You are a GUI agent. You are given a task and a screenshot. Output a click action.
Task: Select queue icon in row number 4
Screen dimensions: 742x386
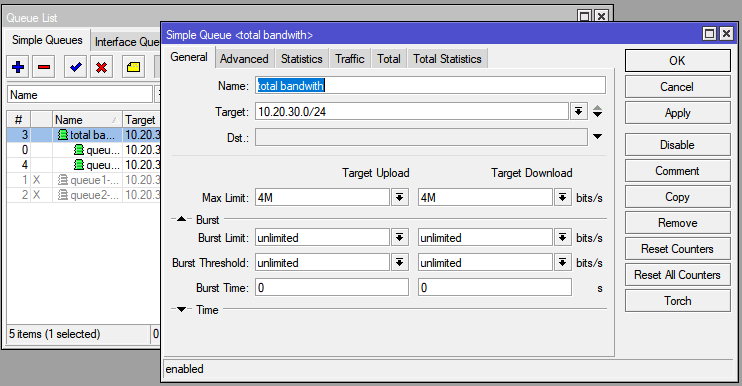(79, 165)
